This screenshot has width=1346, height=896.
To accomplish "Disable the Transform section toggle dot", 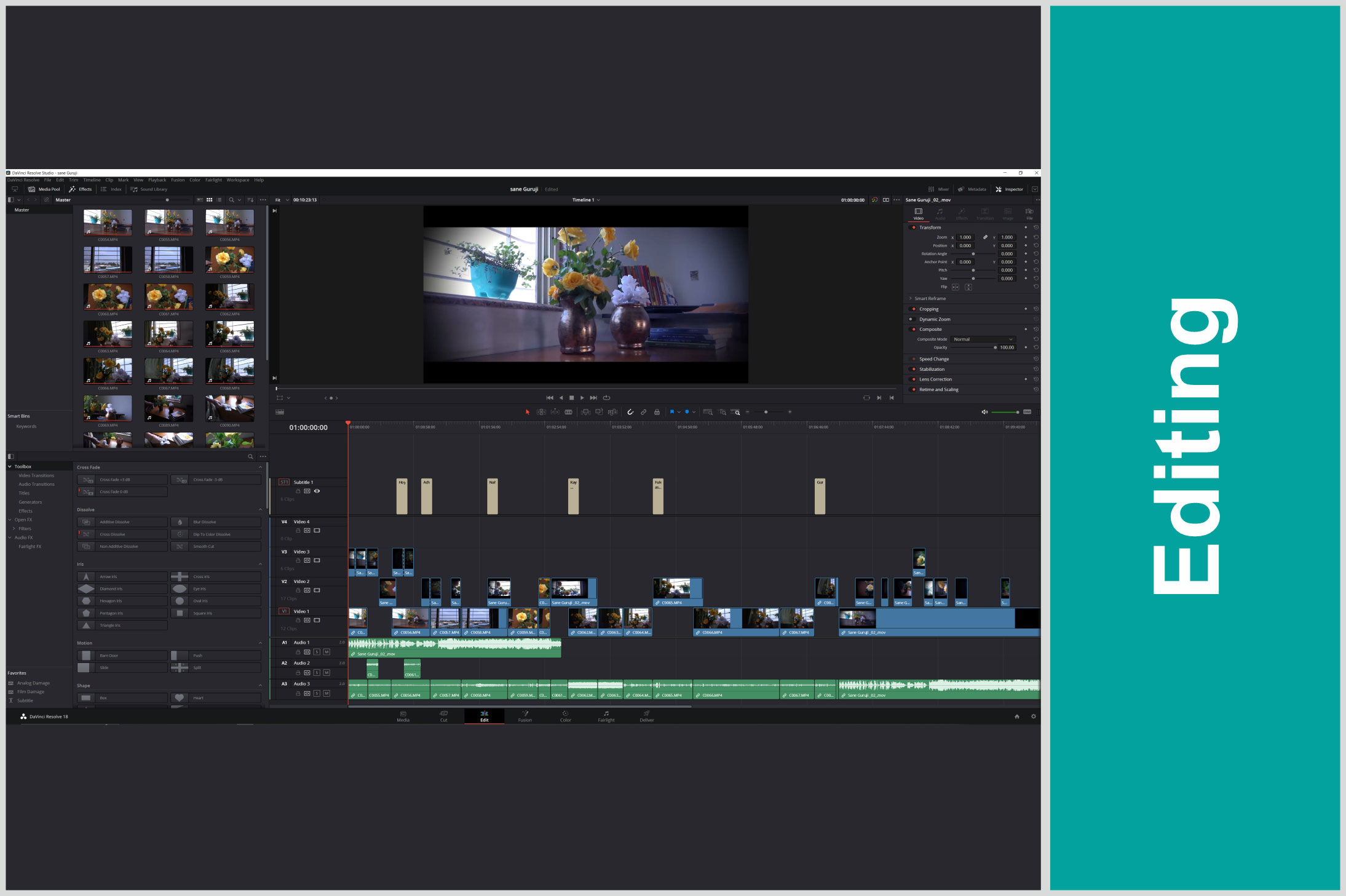I will click(914, 228).
